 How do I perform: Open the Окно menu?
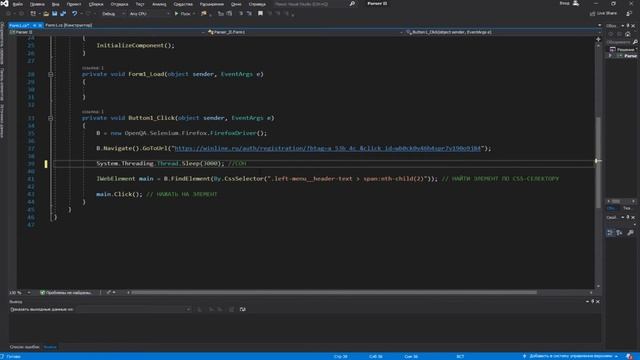(236, 4)
